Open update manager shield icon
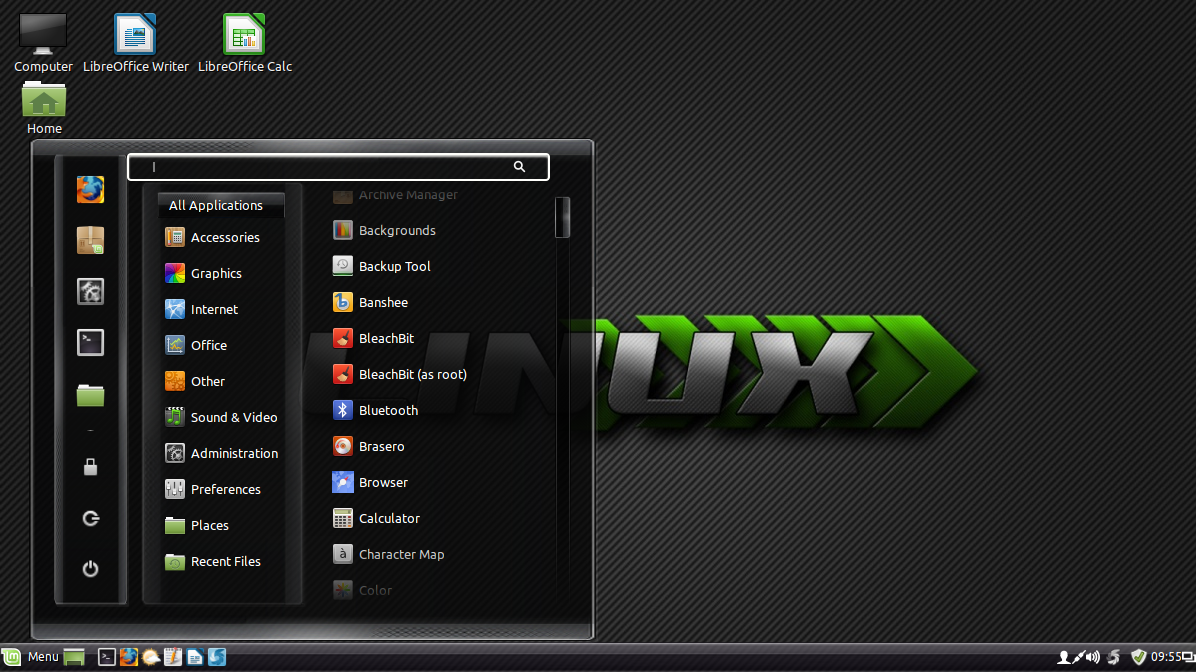The image size is (1196, 672). [x=1139, y=657]
